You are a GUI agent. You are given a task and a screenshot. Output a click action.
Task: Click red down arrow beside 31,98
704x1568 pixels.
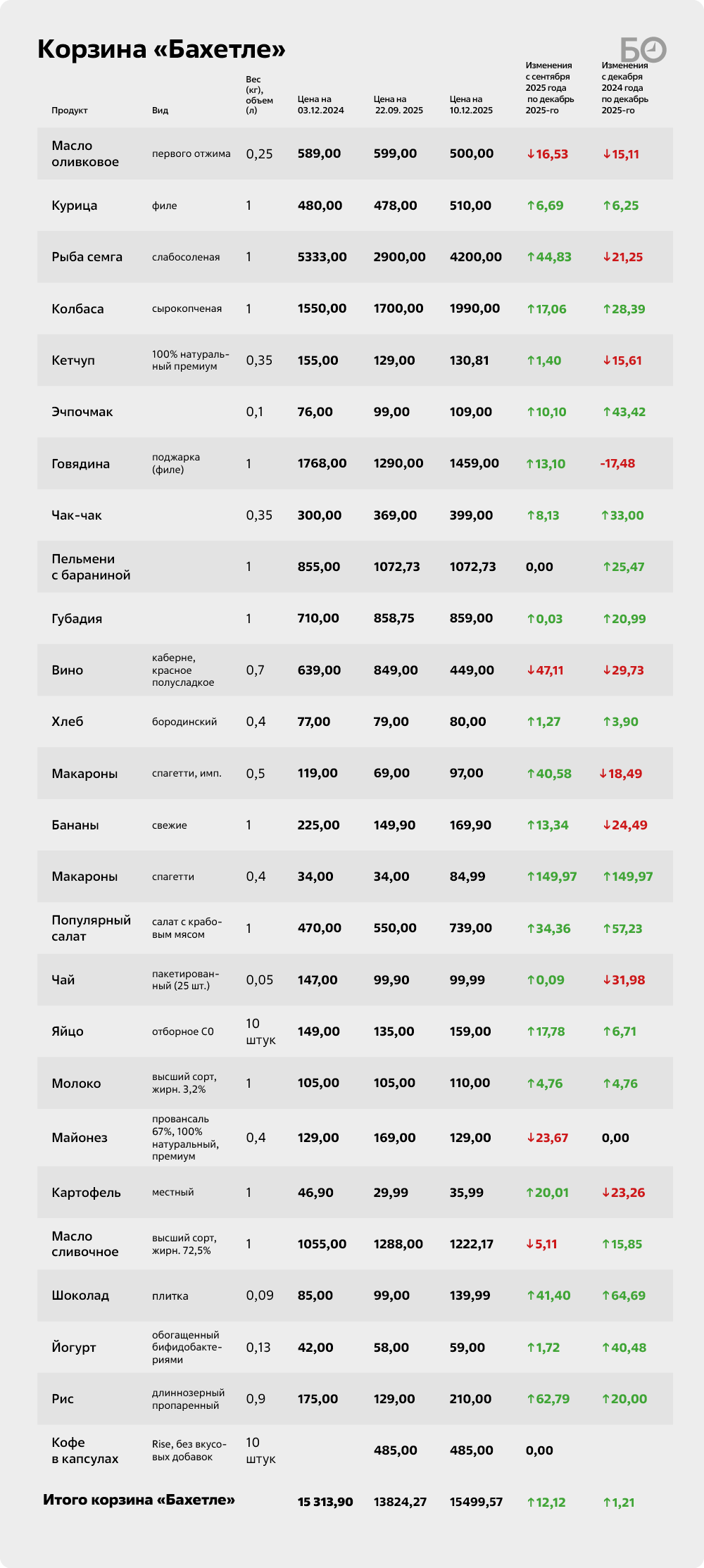pyautogui.click(x=607, y=980)
